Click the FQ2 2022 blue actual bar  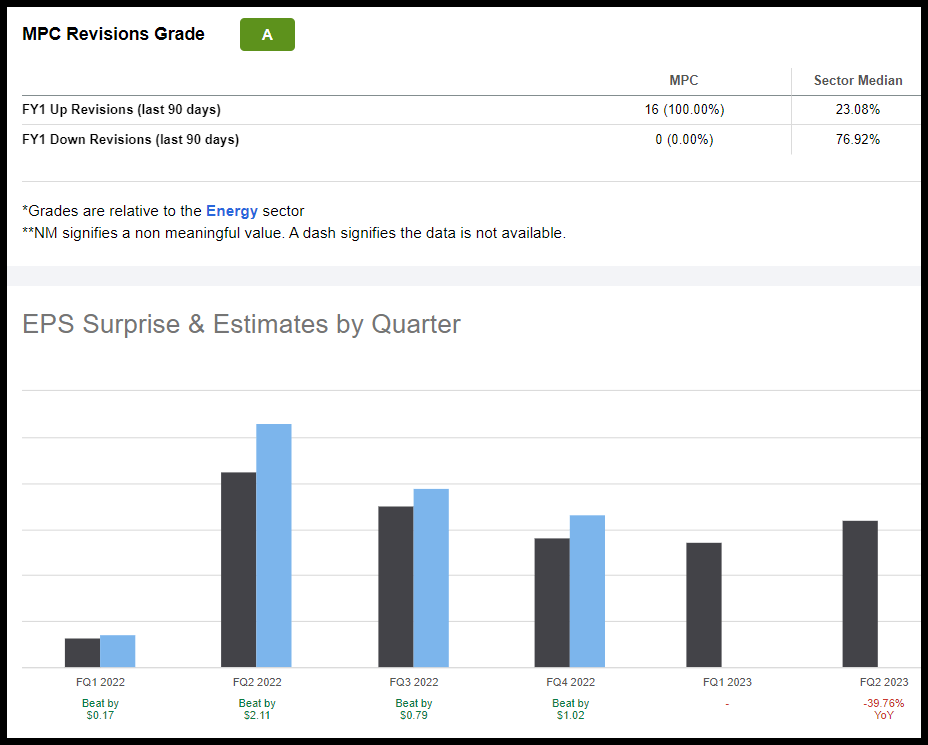pyautogui.click(x=273, y=546)
